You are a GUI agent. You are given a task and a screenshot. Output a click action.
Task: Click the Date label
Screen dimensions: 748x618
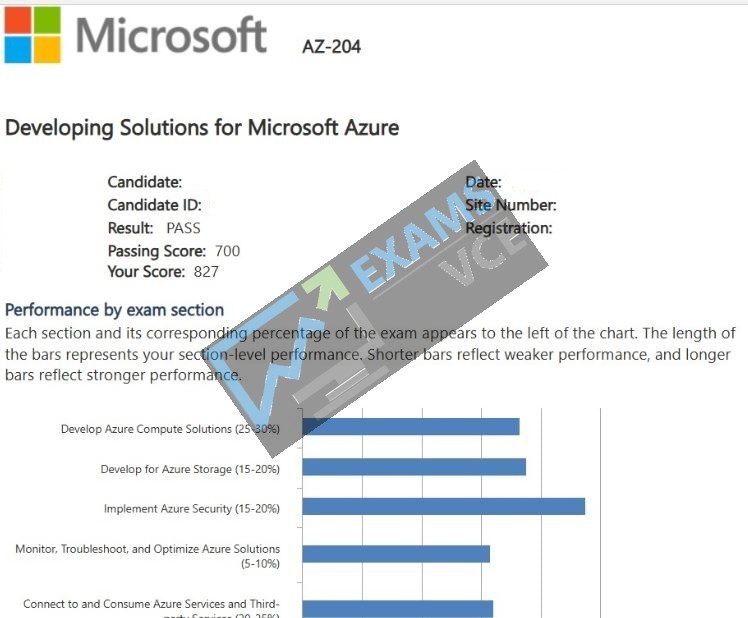point(483,182)
